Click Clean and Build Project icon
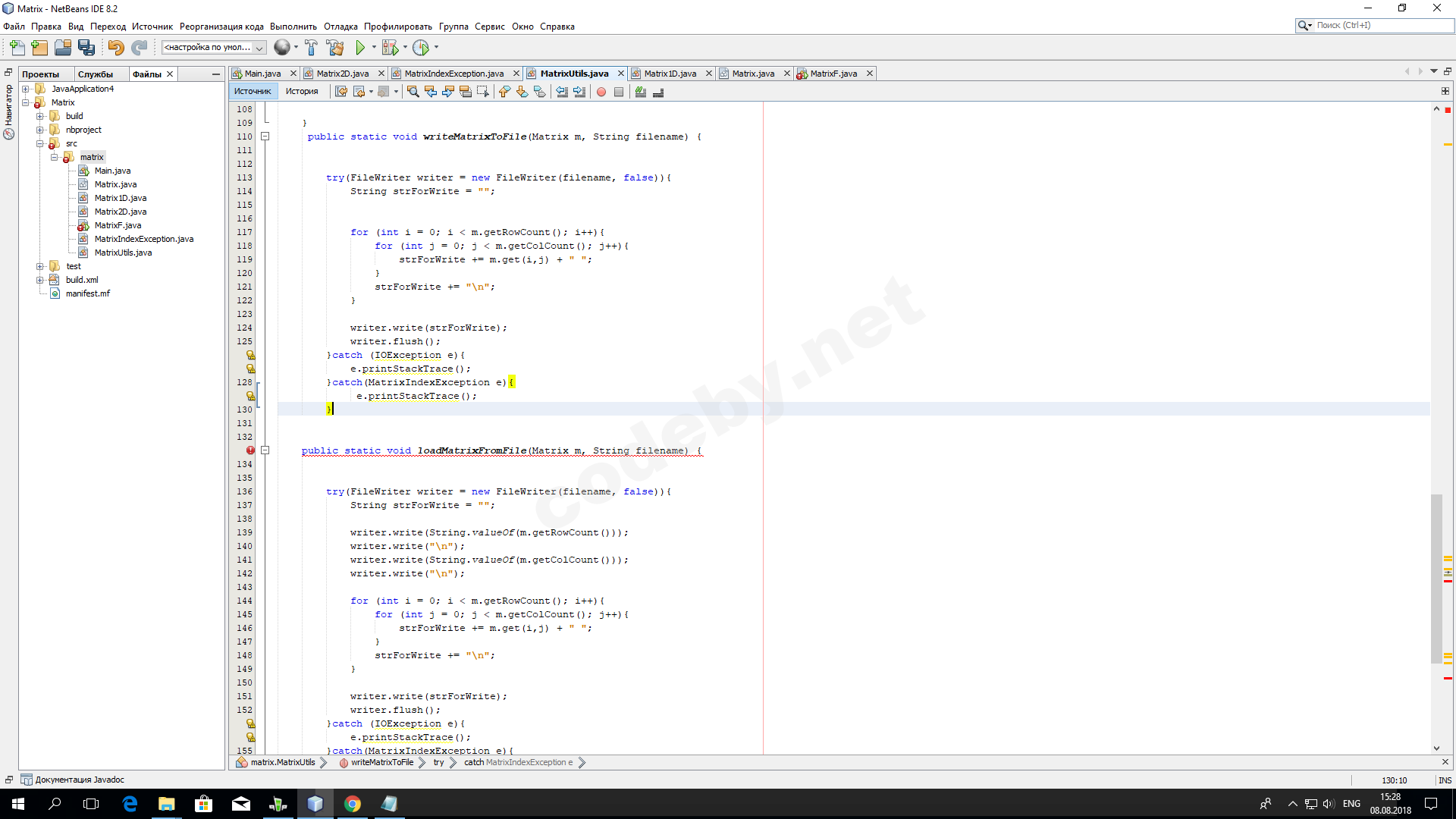This screenshot has width=1456, height=819. [x=335, y=48]
